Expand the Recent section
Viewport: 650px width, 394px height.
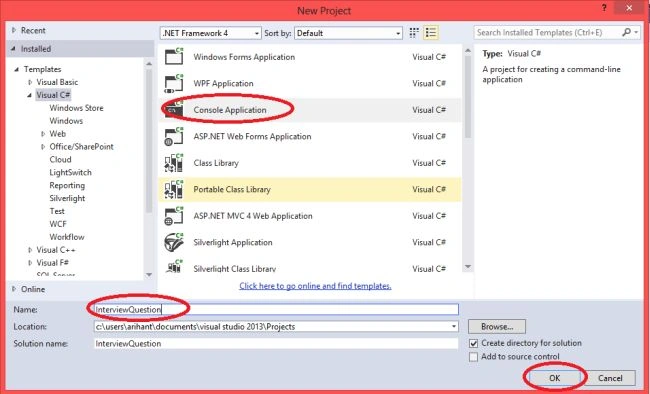pyautogui.click(x=14, y=30)
